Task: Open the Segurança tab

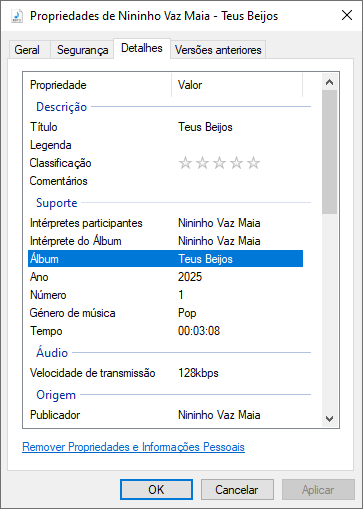Action: coord(82,50)
